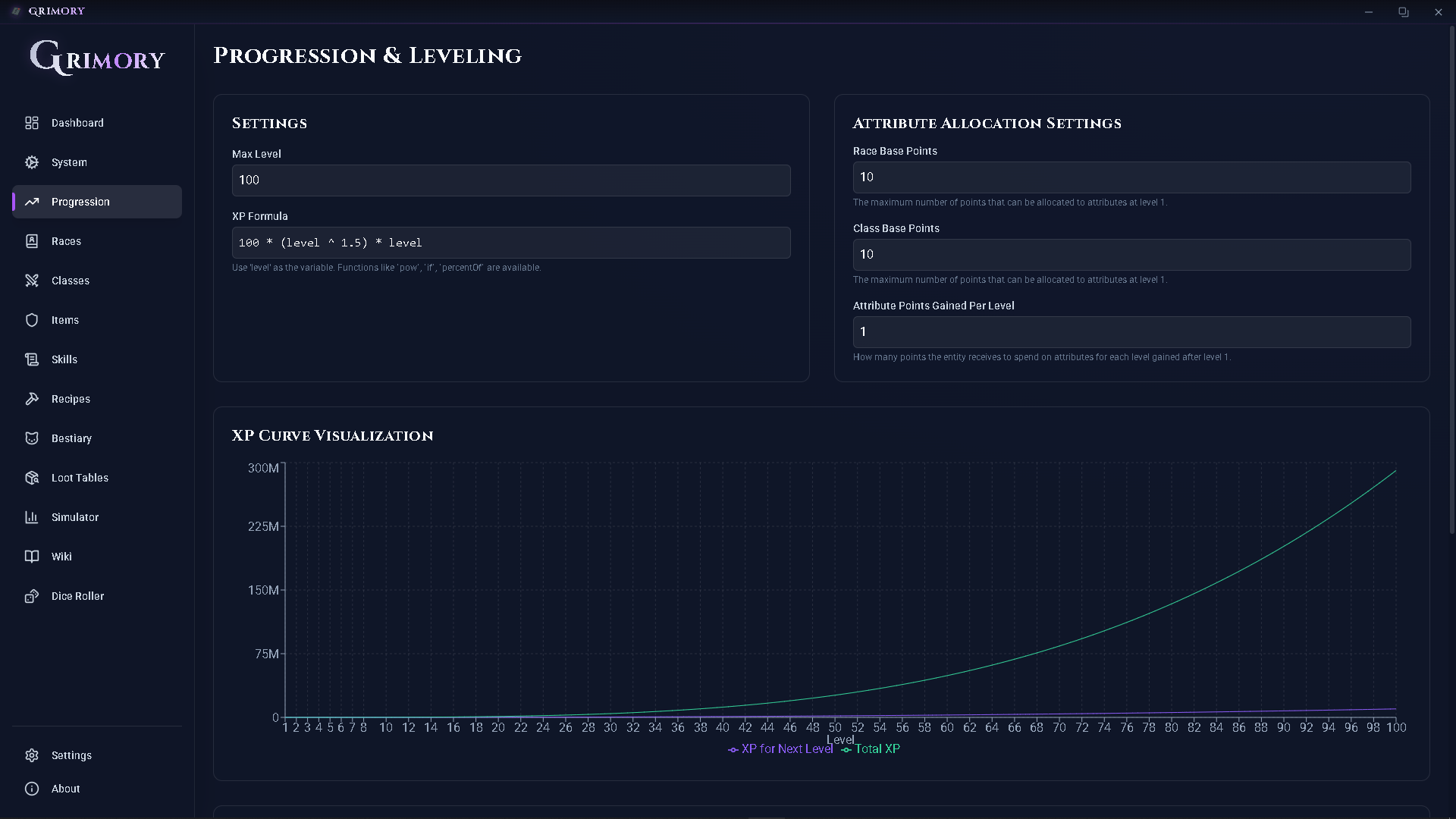Viewport: 1456px width, 819px height.
Task: Edit the XP Formula text field
Action: pyautogui.click(x=510, y=243)
